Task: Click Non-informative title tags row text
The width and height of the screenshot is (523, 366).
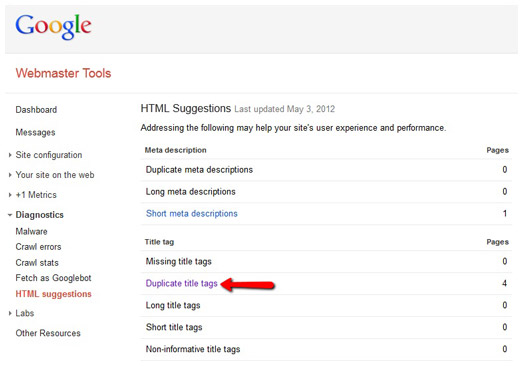Action: (x=193, y=349)
